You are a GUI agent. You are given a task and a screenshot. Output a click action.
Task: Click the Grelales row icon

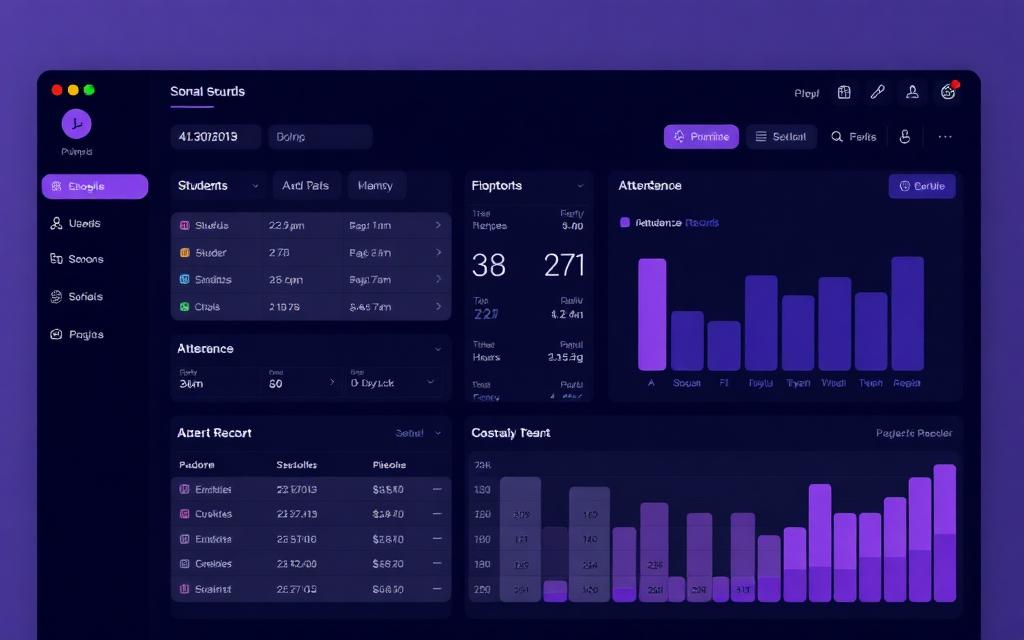(x=185, y=564)
